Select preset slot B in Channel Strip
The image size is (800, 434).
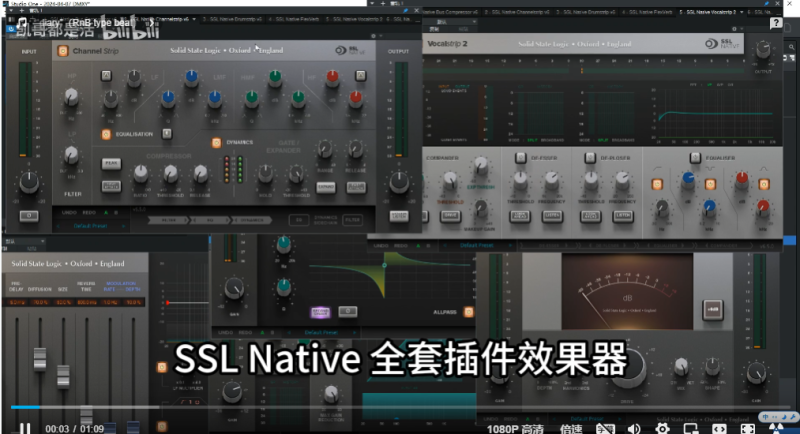[x=116, y=212]
